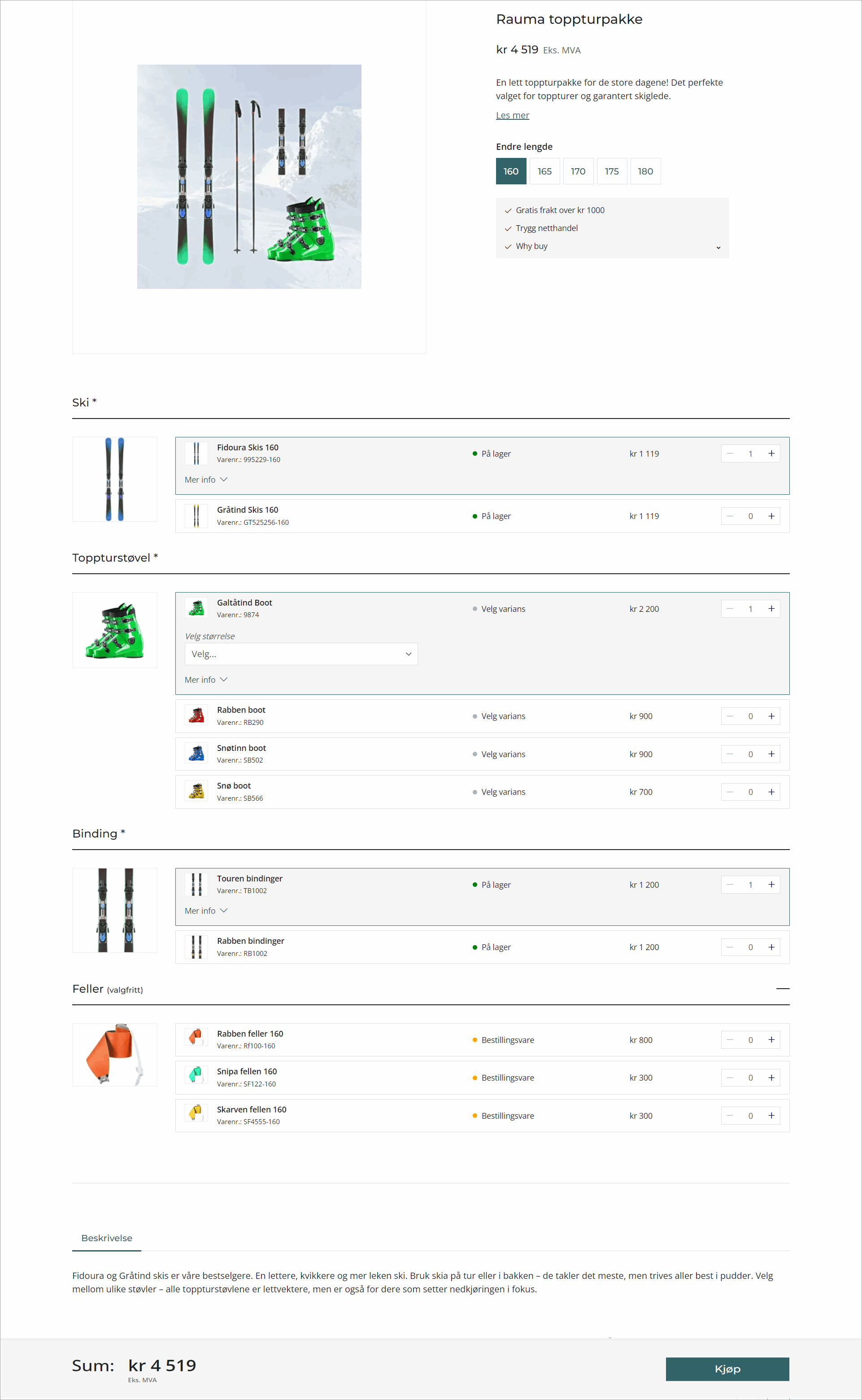Decrease Snipa fellen 160 quantity
The image size is (862, 1400).
point(730,1077)
